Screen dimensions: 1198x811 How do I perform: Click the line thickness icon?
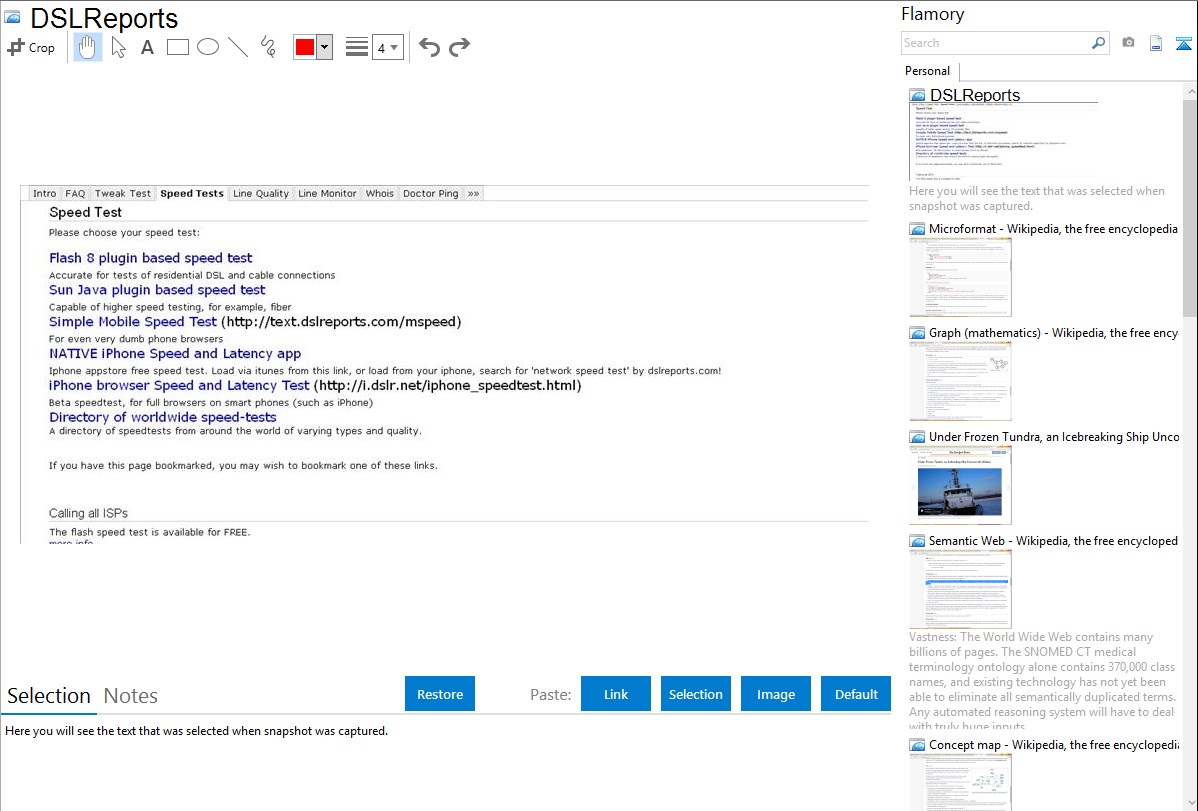click(357, 47)
